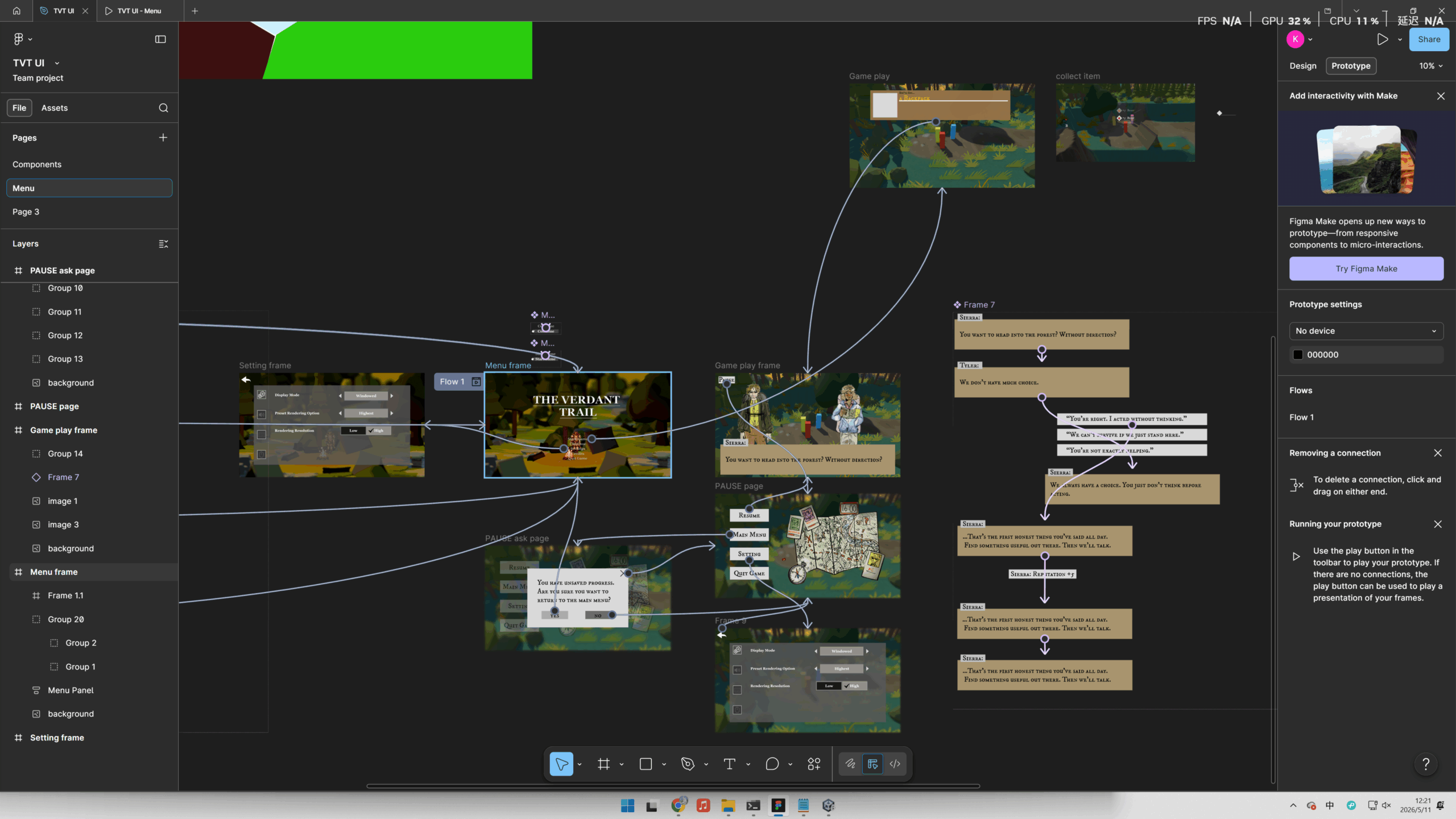Open the Actions component tool
Viewport: 1456px width, 819px height.
pyautogui.click(x=814, y=764)
